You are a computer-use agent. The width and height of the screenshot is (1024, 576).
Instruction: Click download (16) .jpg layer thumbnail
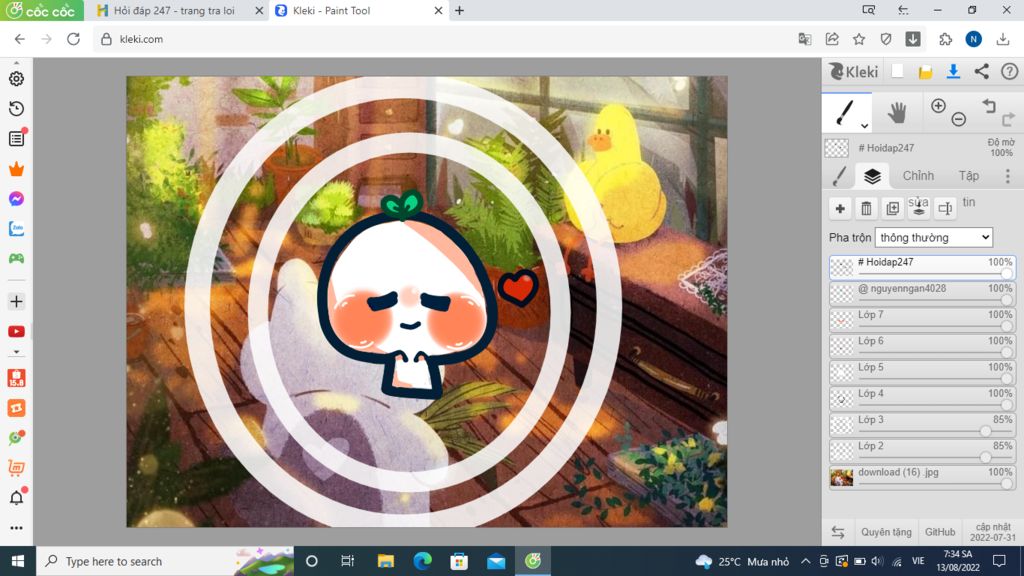[x=841, y=477]
